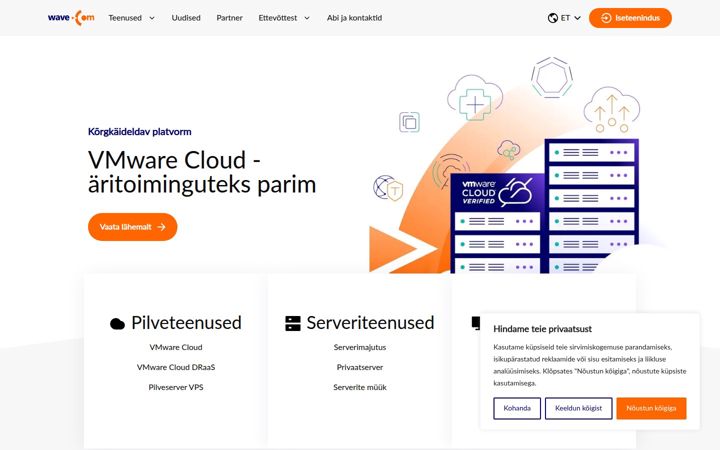Click the Serveriteenused heading
This screenshot has width=720, height=450.
point(370,323)
